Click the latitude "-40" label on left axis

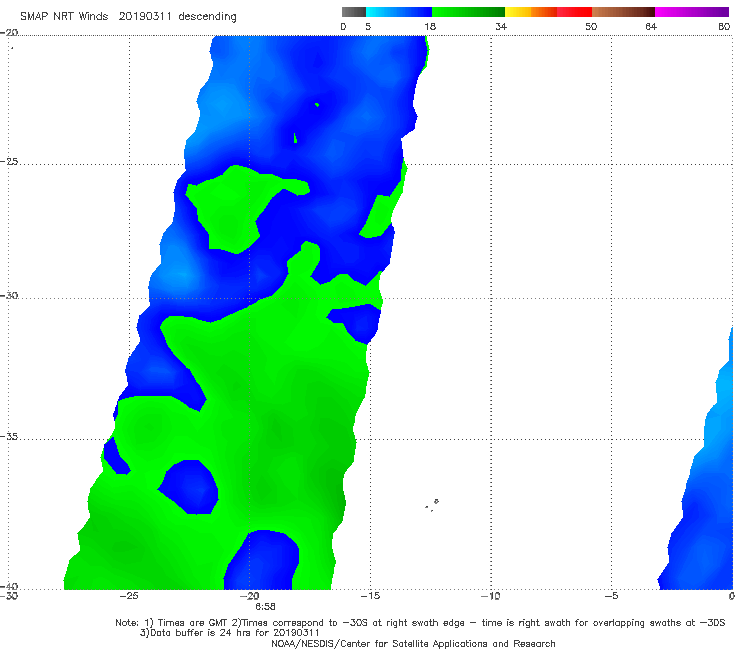pos(9,586)
